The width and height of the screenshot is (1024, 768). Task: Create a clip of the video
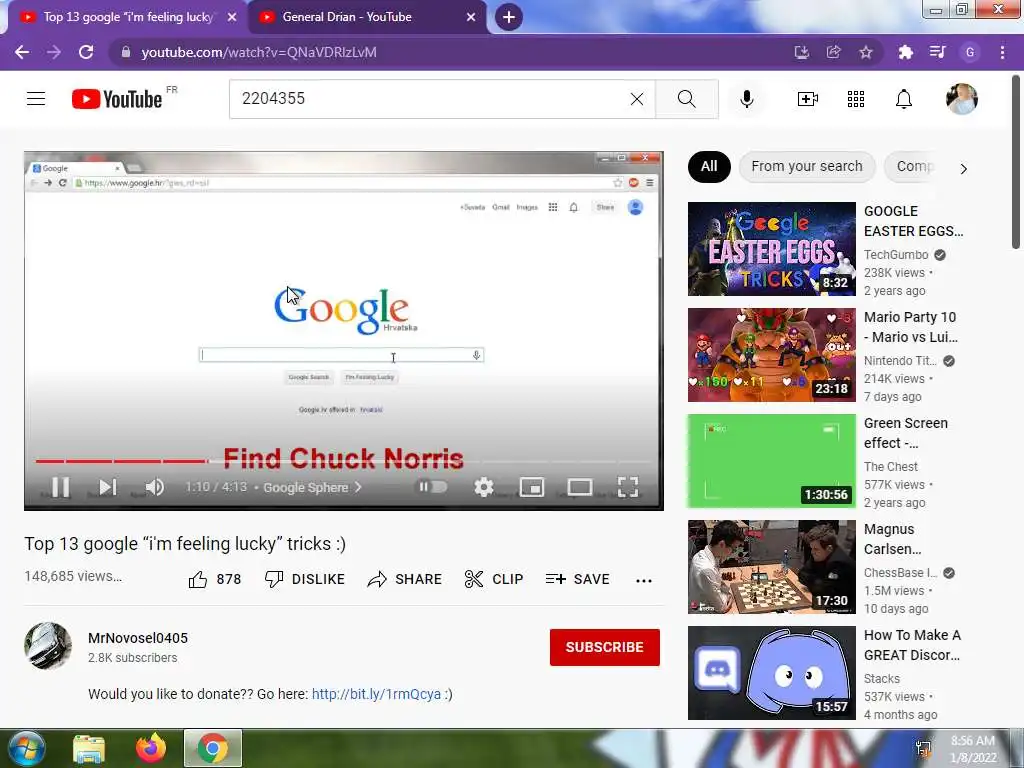click(x=494, y=579)
